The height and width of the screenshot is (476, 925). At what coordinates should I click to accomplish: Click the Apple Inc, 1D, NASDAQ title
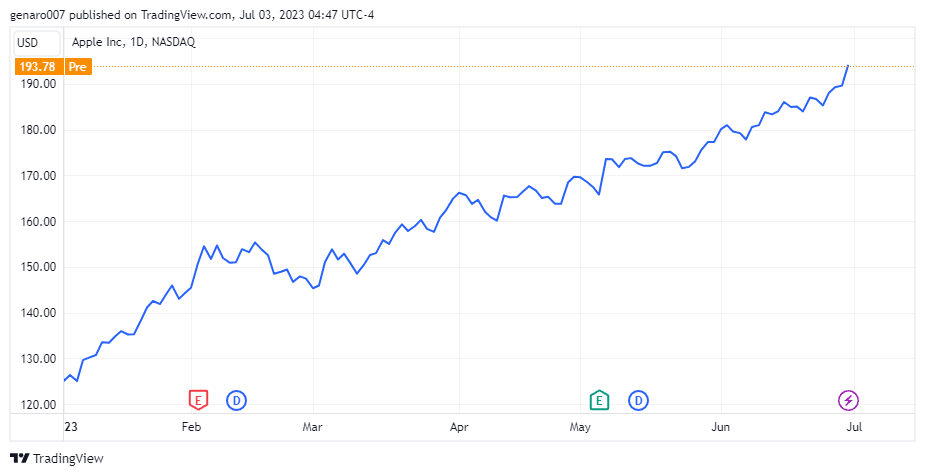pyautogui.click(x=133, y=42)
